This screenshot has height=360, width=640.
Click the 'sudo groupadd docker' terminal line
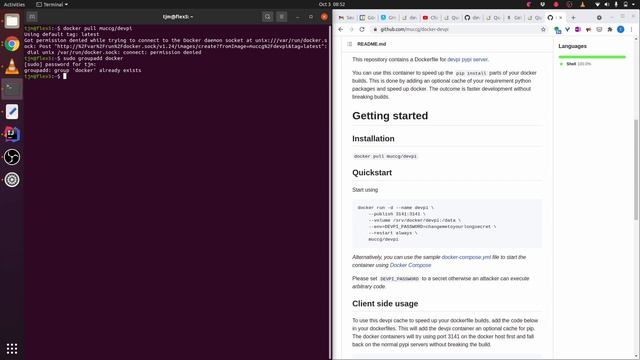[x=73, y=58]
